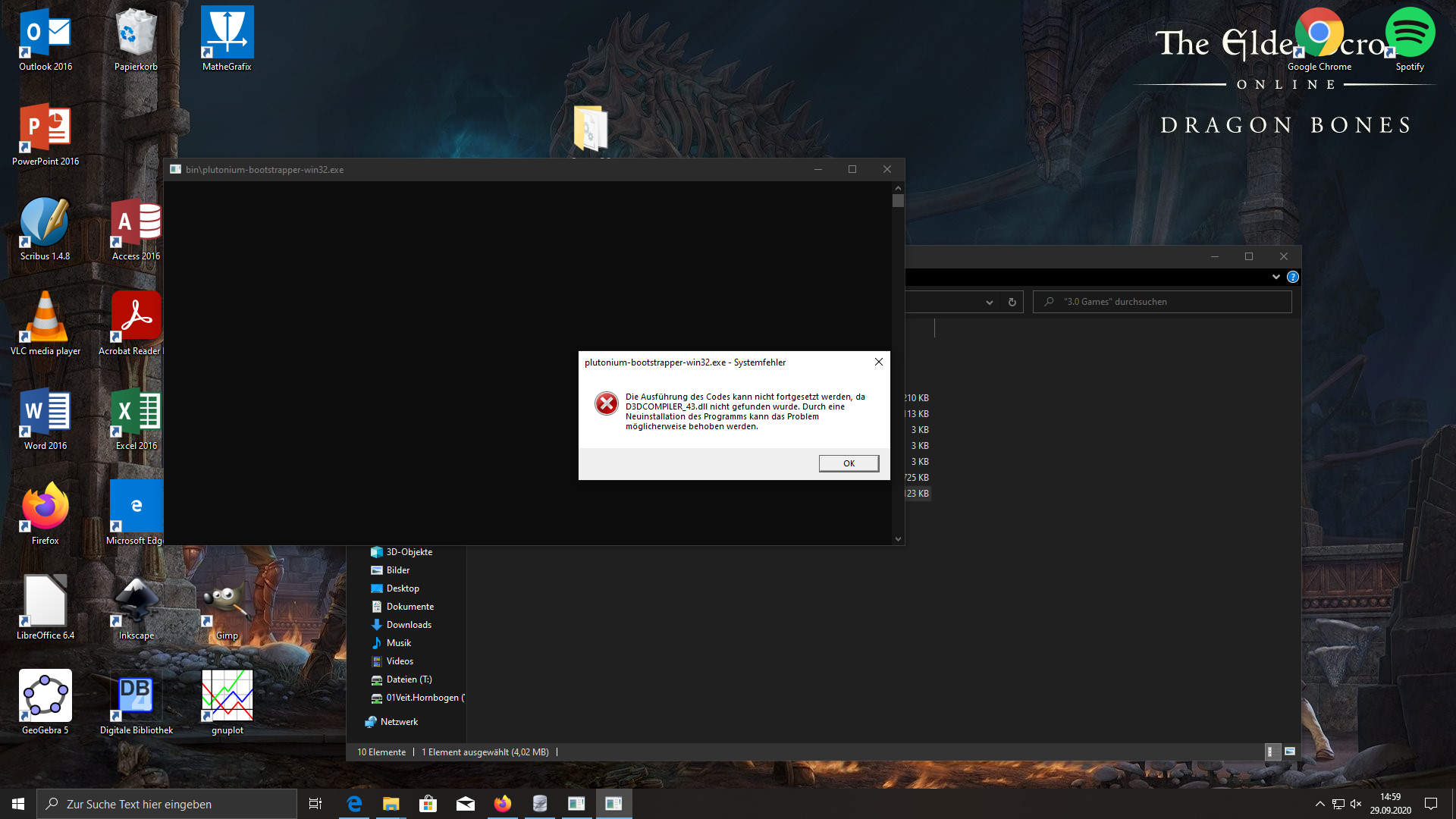This screenshot has width=1456, height=819.
Task: Open PowerPoint 2016 shortcut
Action: (45, 134)
